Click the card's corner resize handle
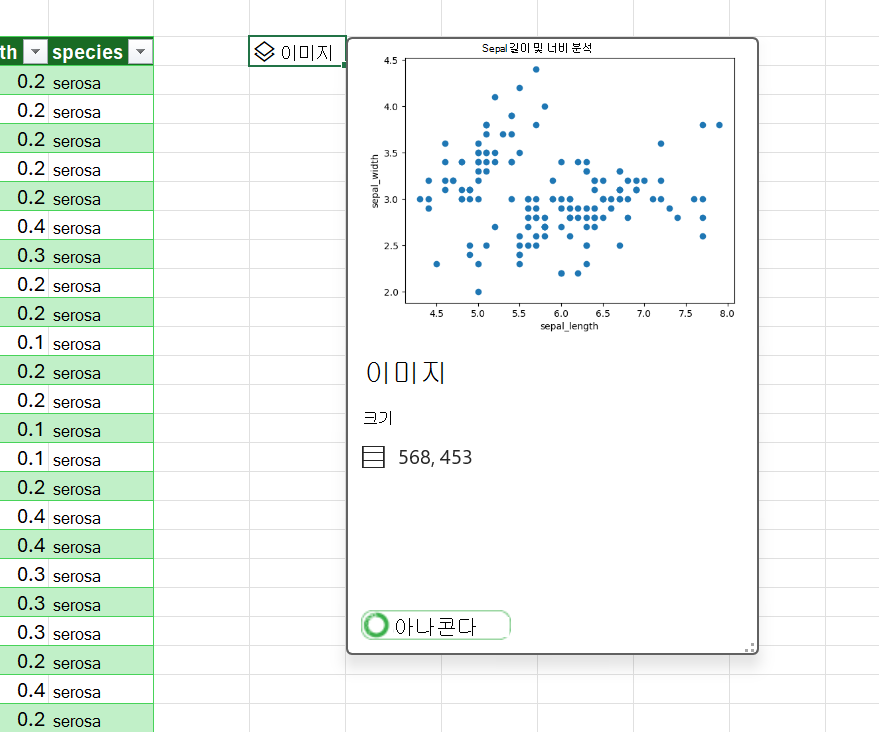Screen dimensions: 880x732 tap(750, 647)
